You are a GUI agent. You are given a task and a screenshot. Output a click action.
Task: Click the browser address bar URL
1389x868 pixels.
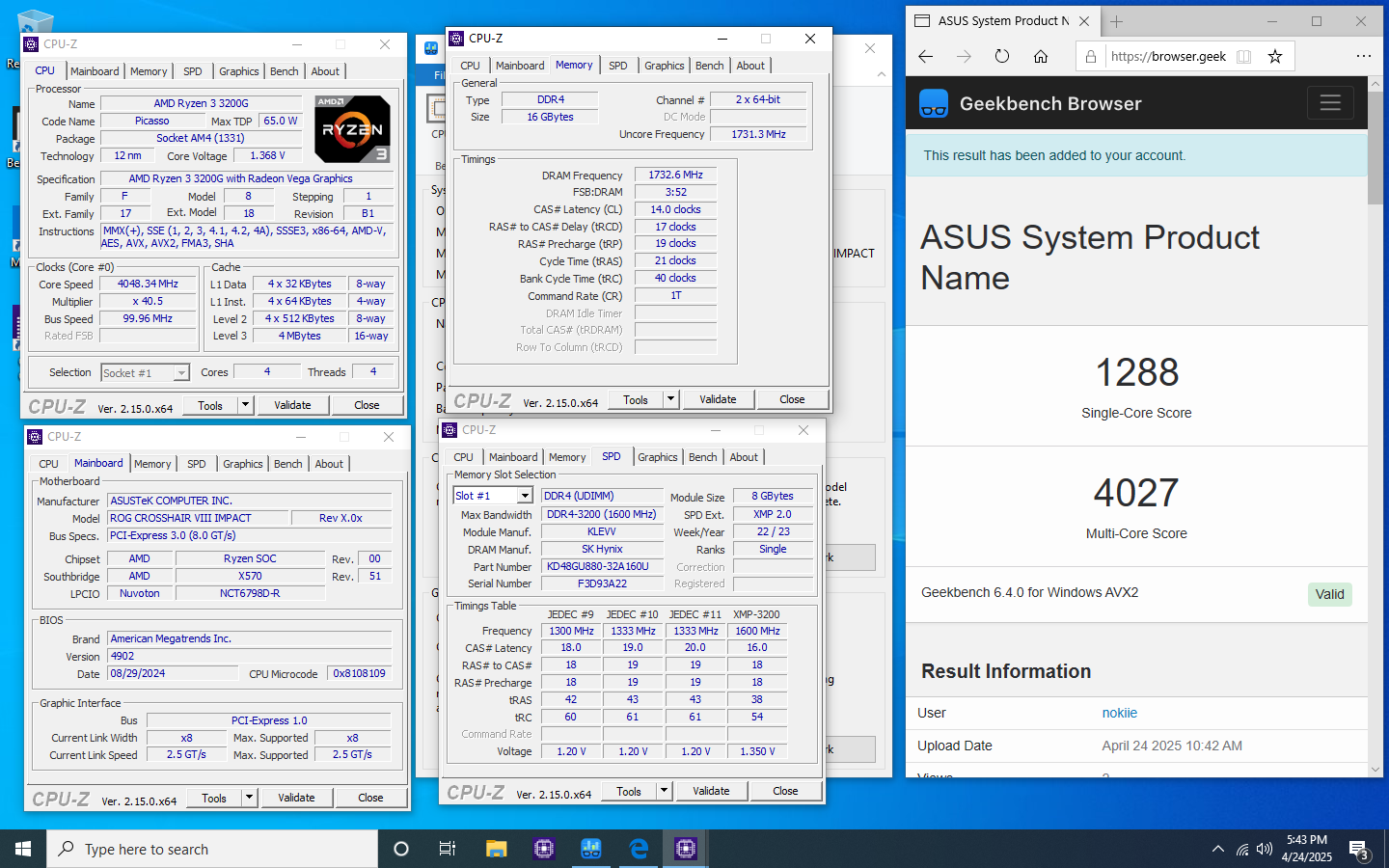click(1168, 56)
